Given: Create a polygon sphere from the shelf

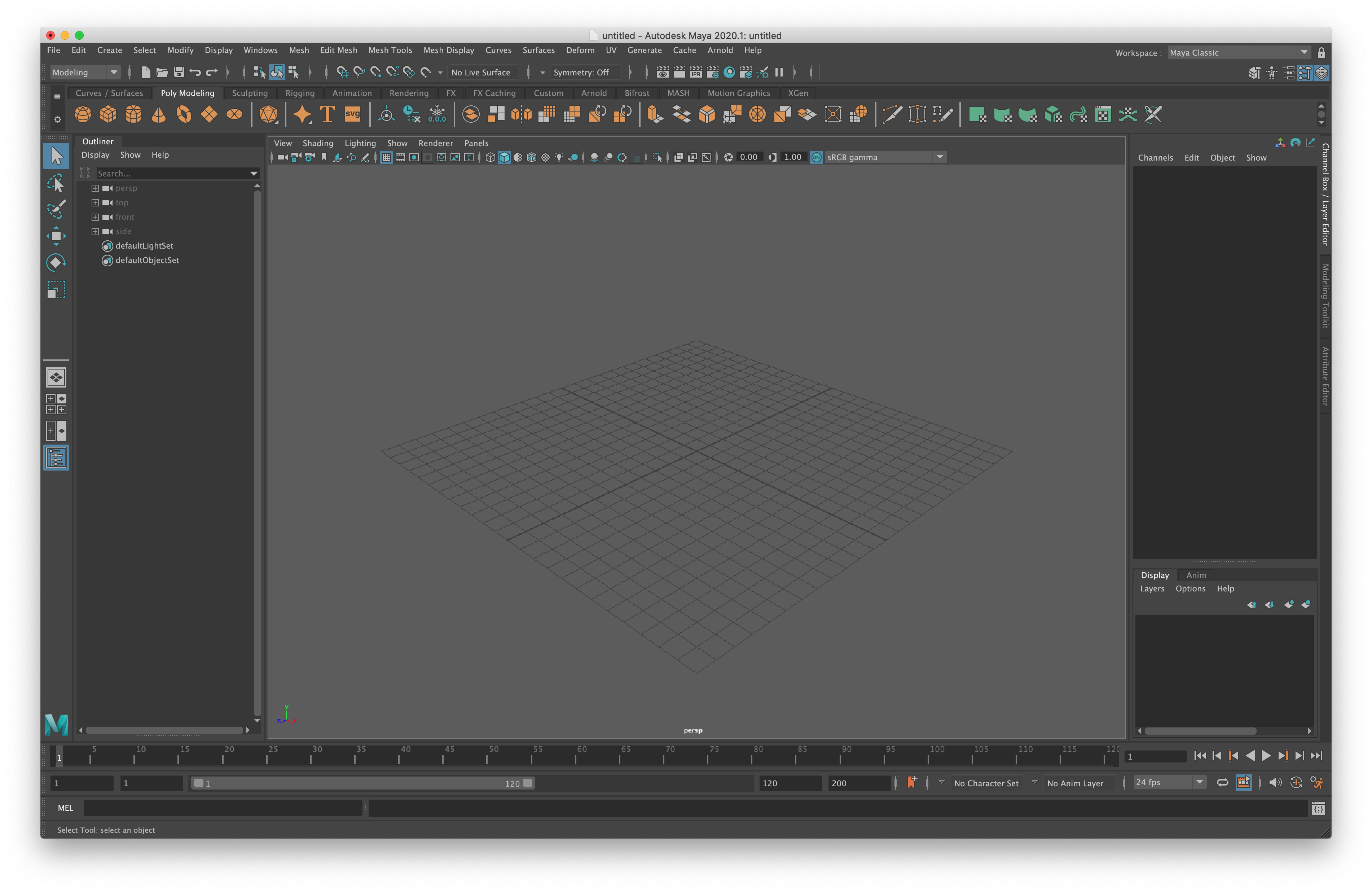Looking at the screenshot, I should 84,114.
